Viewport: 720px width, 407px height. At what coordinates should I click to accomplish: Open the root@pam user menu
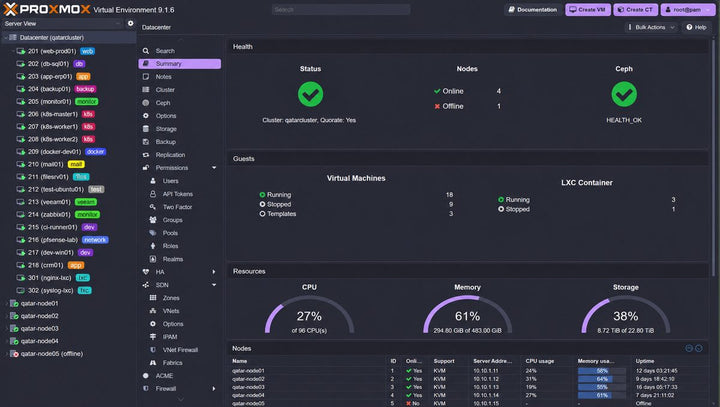[x=687, y=10]
